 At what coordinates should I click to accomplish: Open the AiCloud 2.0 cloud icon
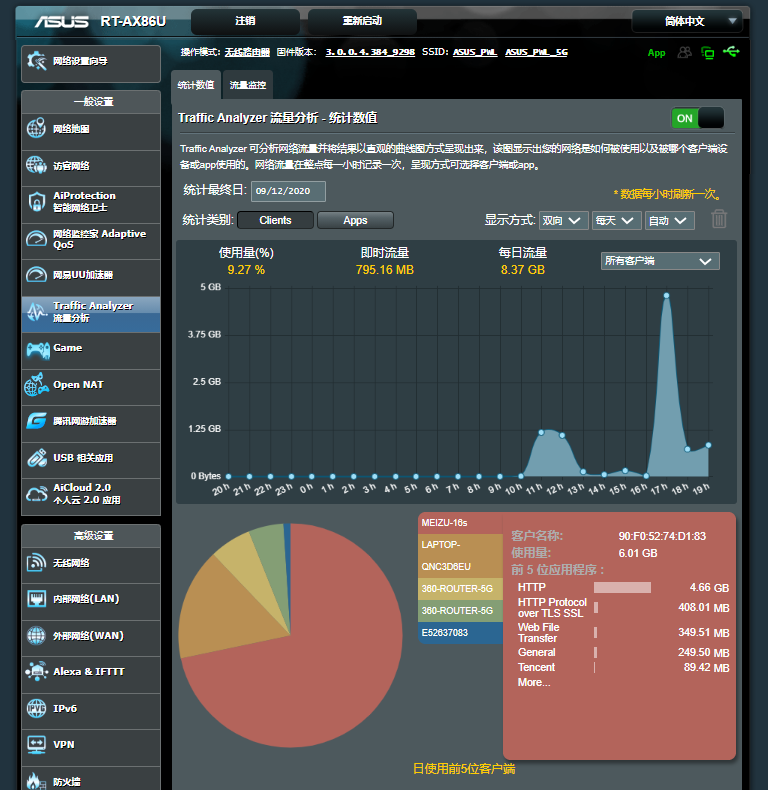tap(36, 494)
